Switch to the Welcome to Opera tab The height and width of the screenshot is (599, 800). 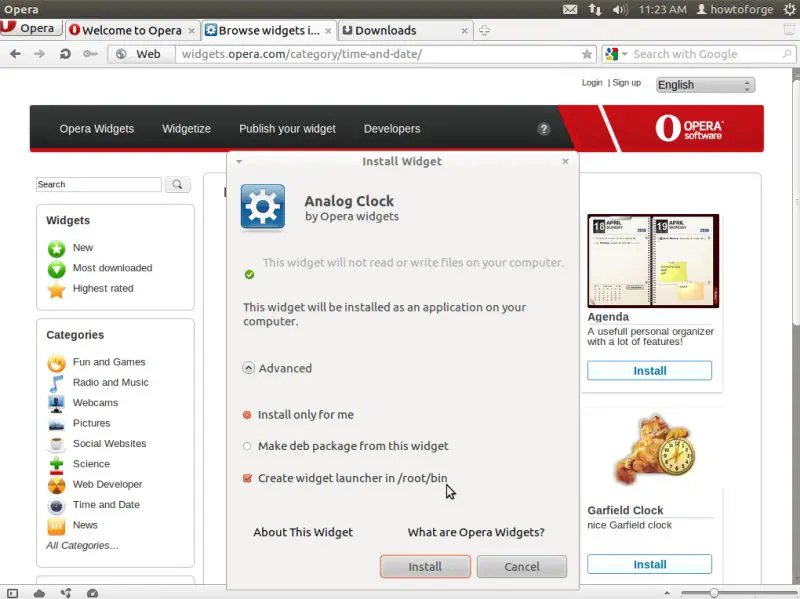[132, 30]
